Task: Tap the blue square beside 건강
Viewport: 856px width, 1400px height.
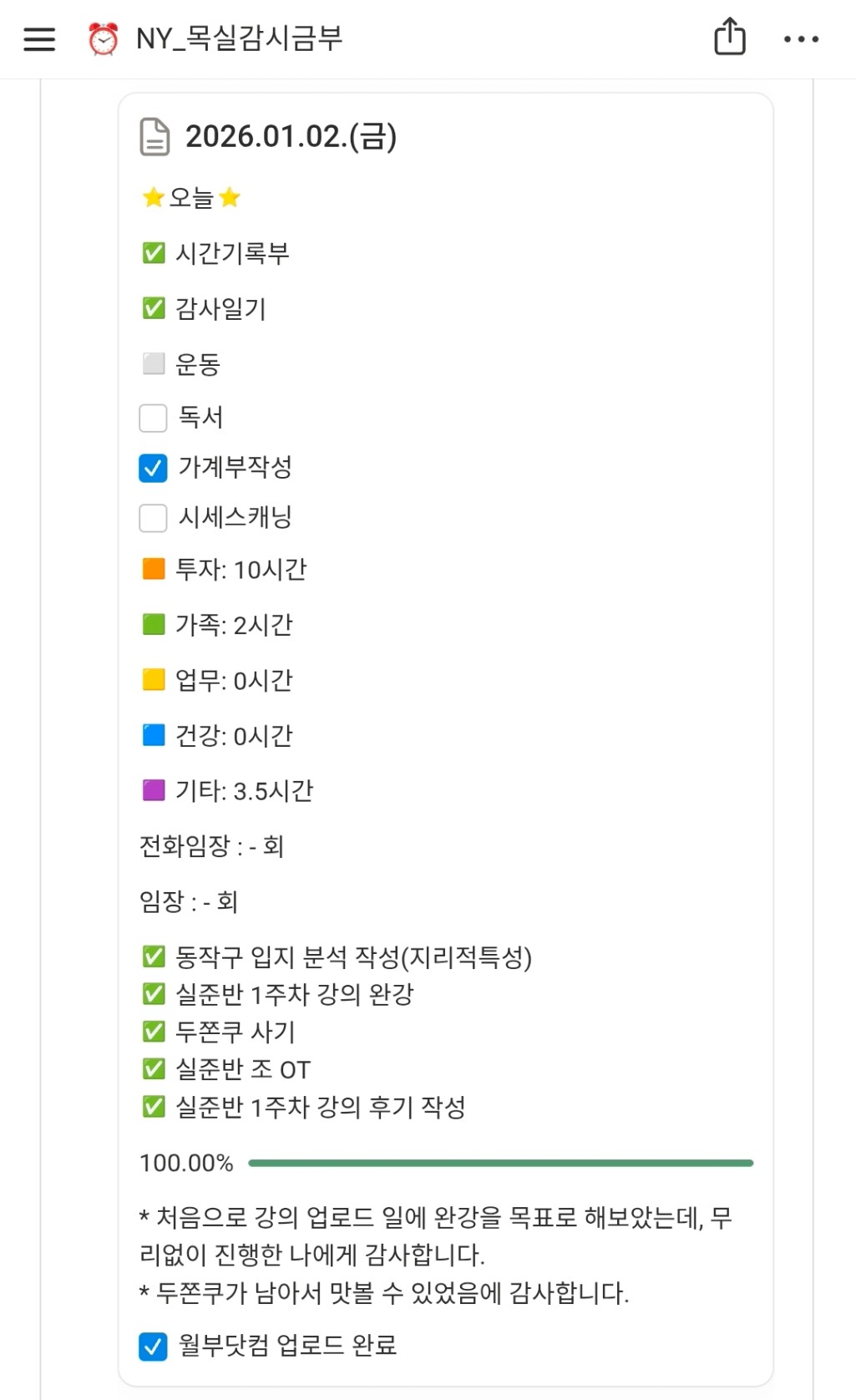Action: click(154, 735)
